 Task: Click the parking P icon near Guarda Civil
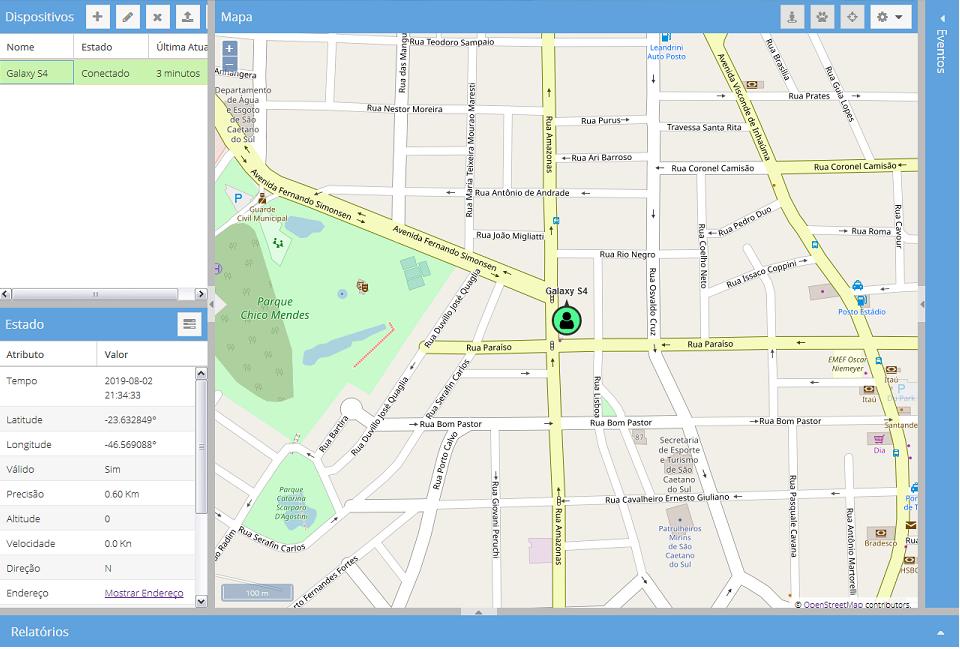coord(238,198)
